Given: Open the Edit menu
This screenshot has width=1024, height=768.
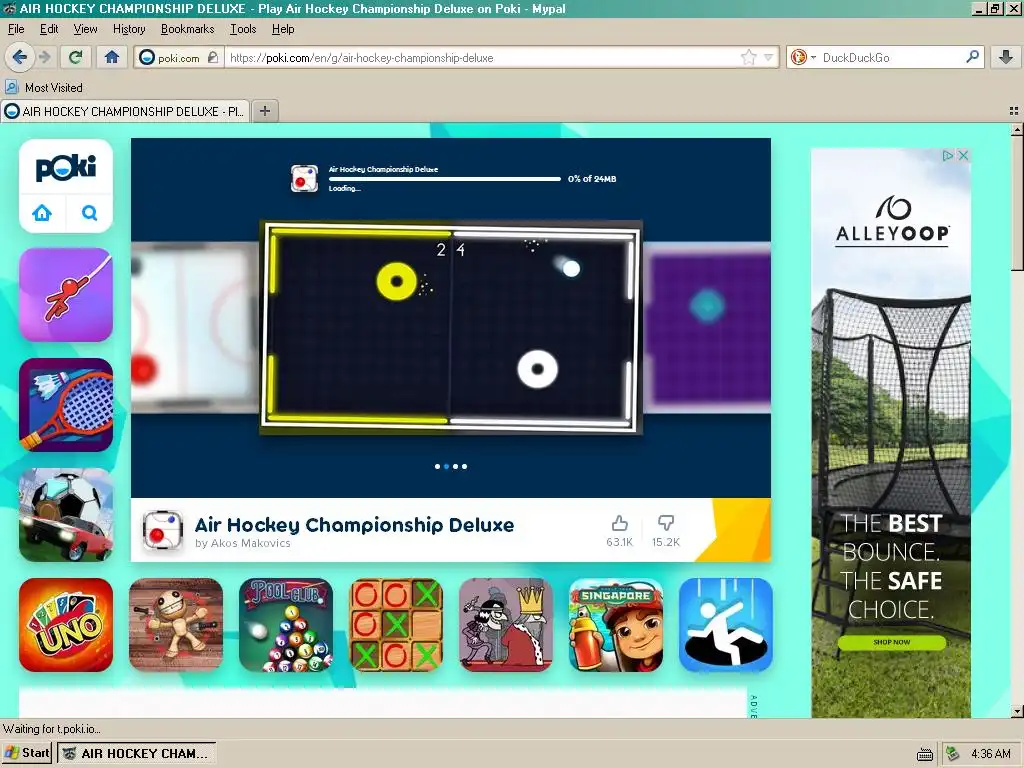Looking at the screenshot, I should pyautogui.click(x=49, y=29).
